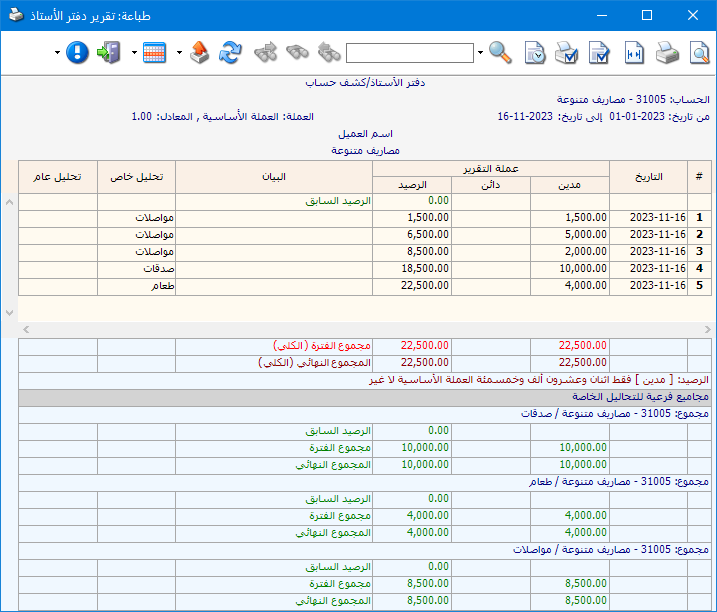Open print preview magnifier page icon
The width and height of the screenshot is (717, 612).
700,53
